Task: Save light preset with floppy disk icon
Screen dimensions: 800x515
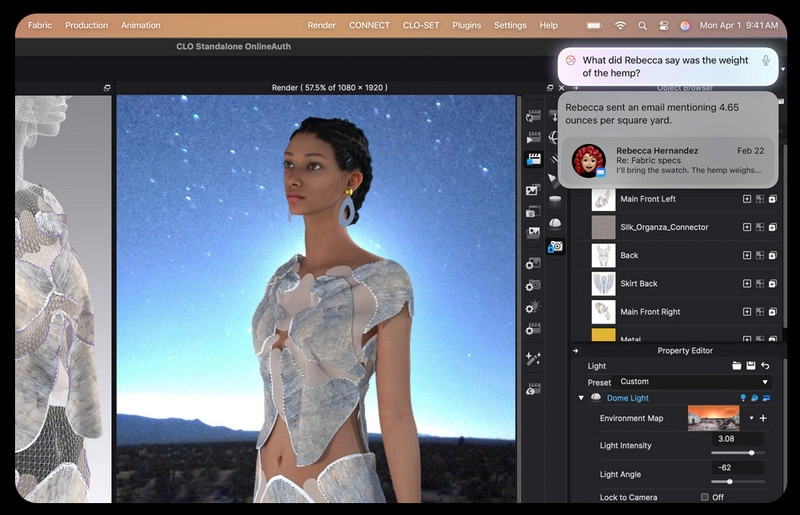Action: pyautogui.click(x=751, y=366)
